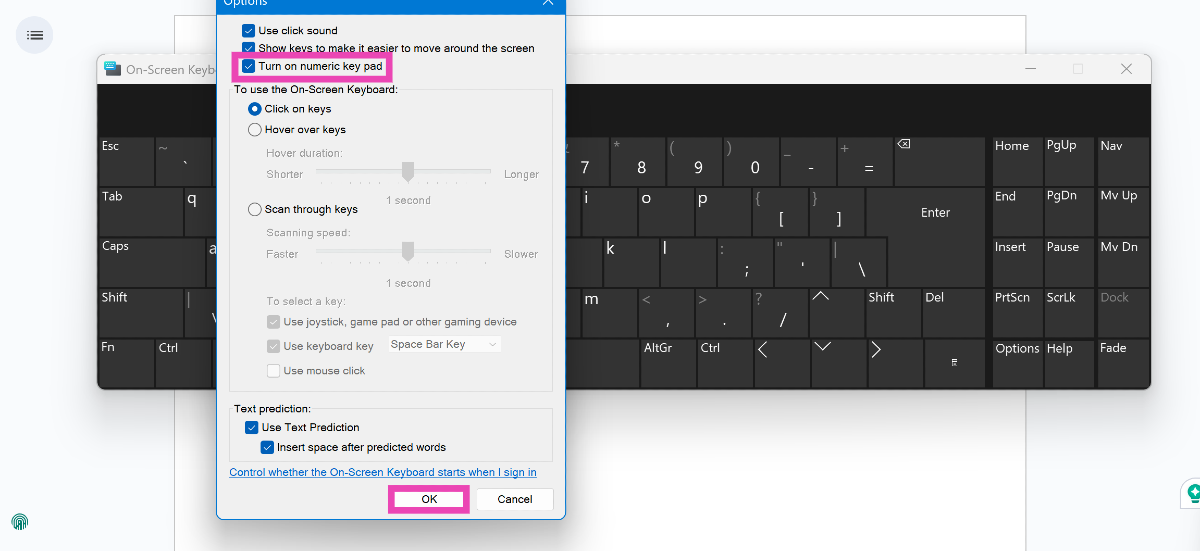Open the Space Bar Key dropdown
This screenshot has height=551, width=1200.
point(444,344)
